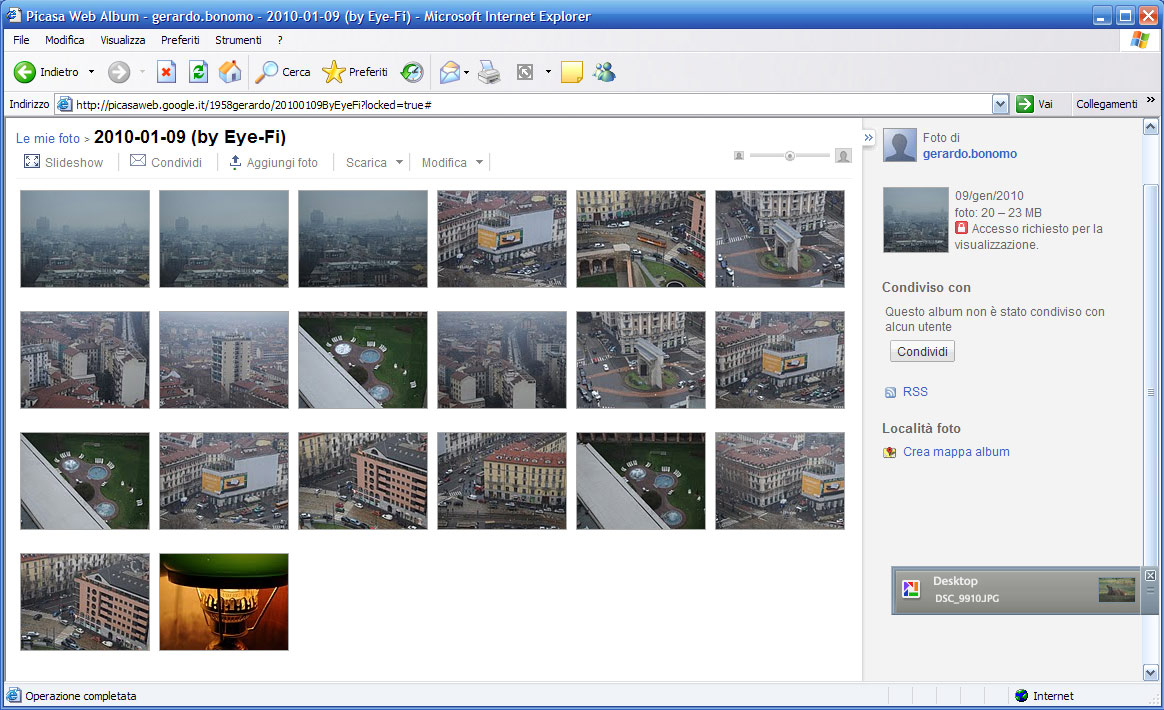Follow the Crea mappa album link
This screenshot has width=1164, height=710.
956,452
